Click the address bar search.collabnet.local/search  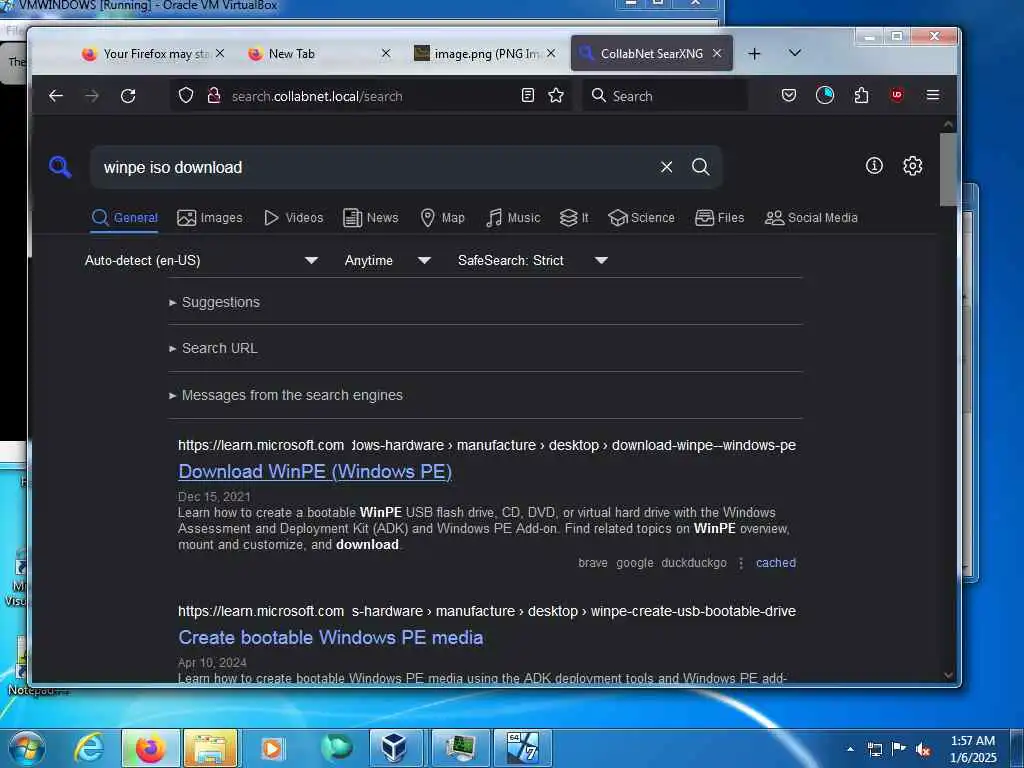pyautogui.click(x=372, y=96)
